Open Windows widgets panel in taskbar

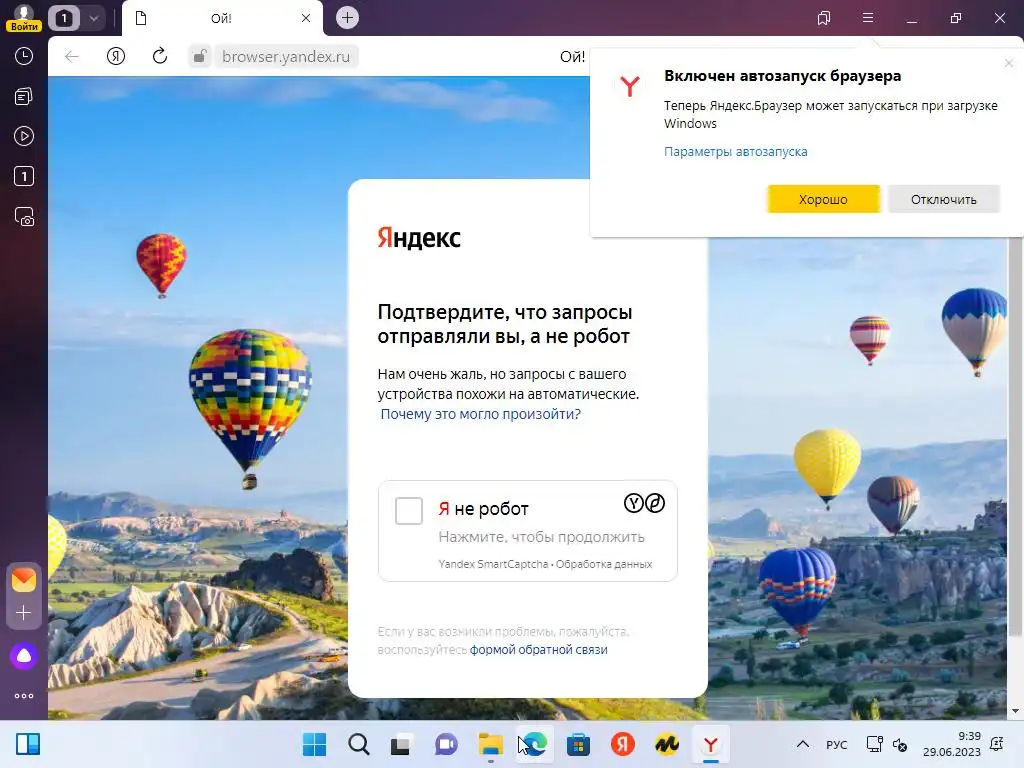click(x=28, y=744)
